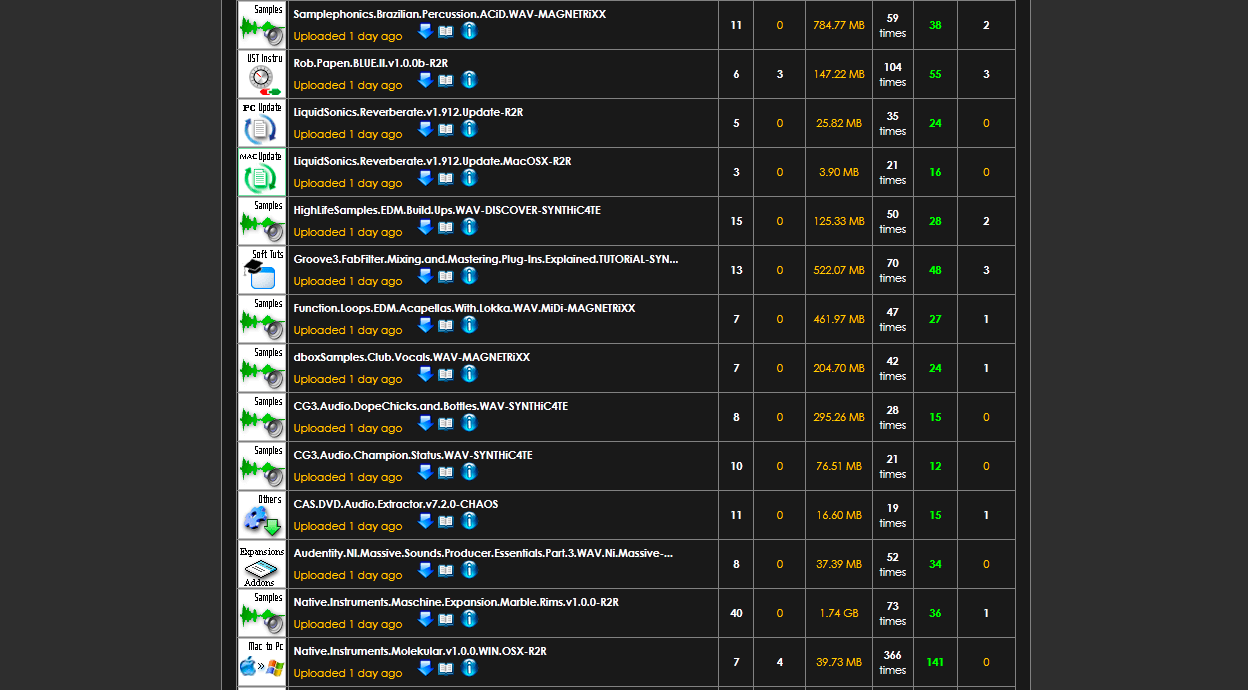Select the Expansions Addons category icon
This screenshot has height=690, width=1248.
point(262,564)
